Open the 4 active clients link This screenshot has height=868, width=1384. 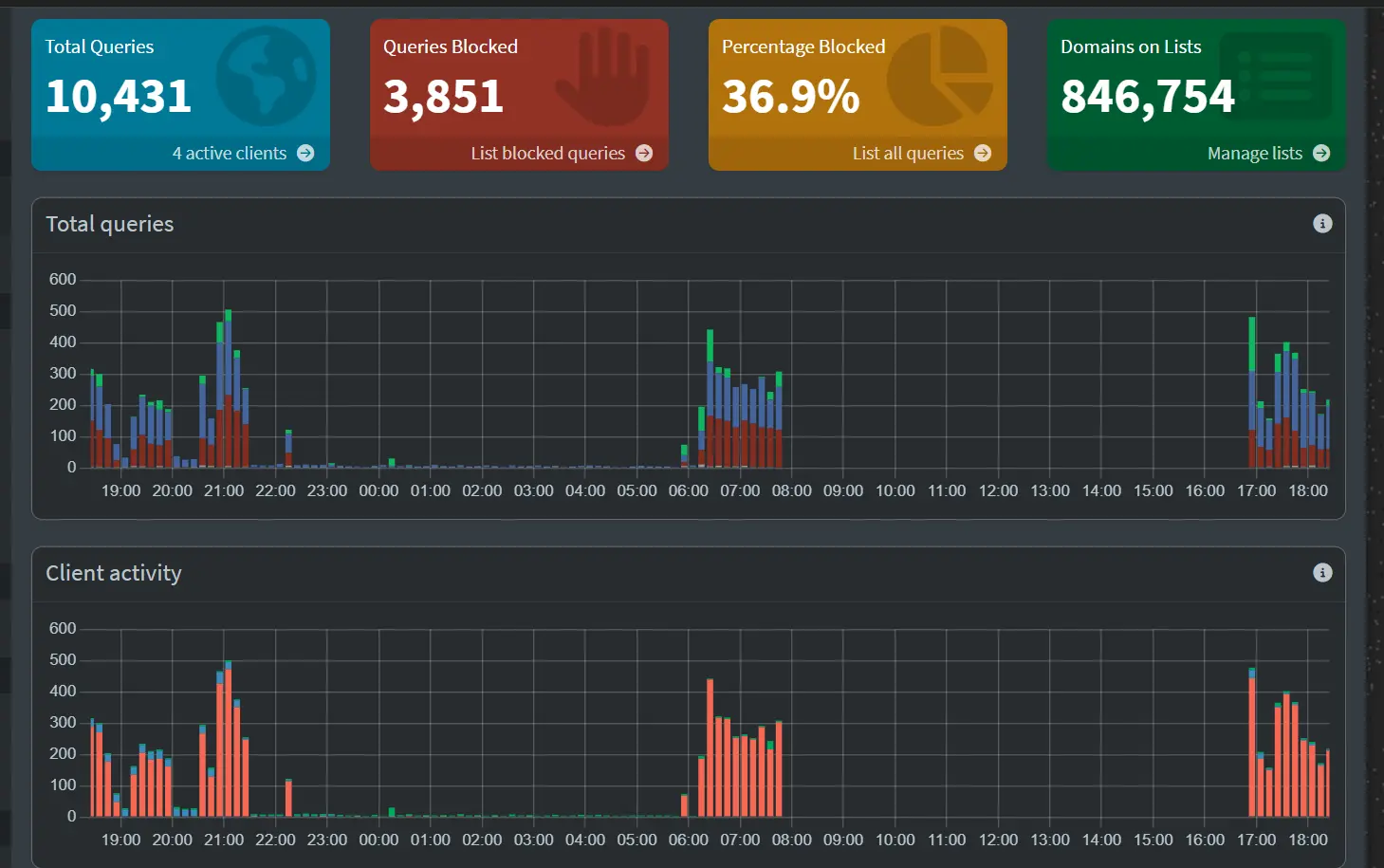pos(229,153)
